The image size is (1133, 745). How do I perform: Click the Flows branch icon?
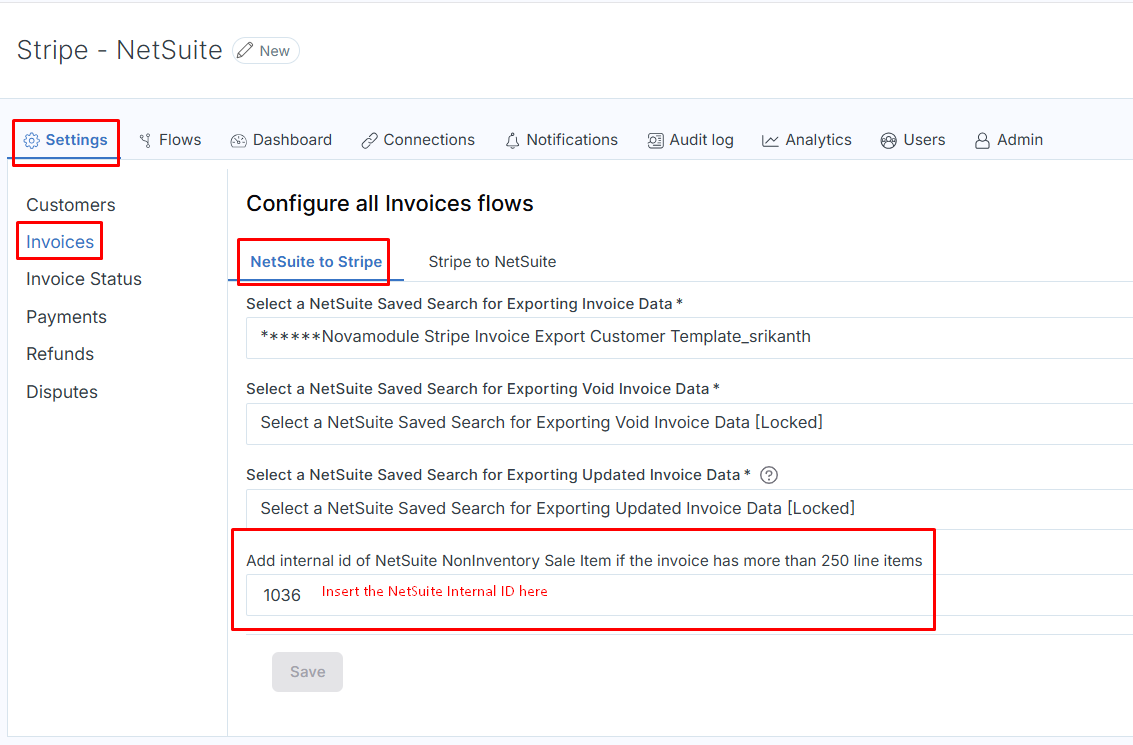point(146,140)
